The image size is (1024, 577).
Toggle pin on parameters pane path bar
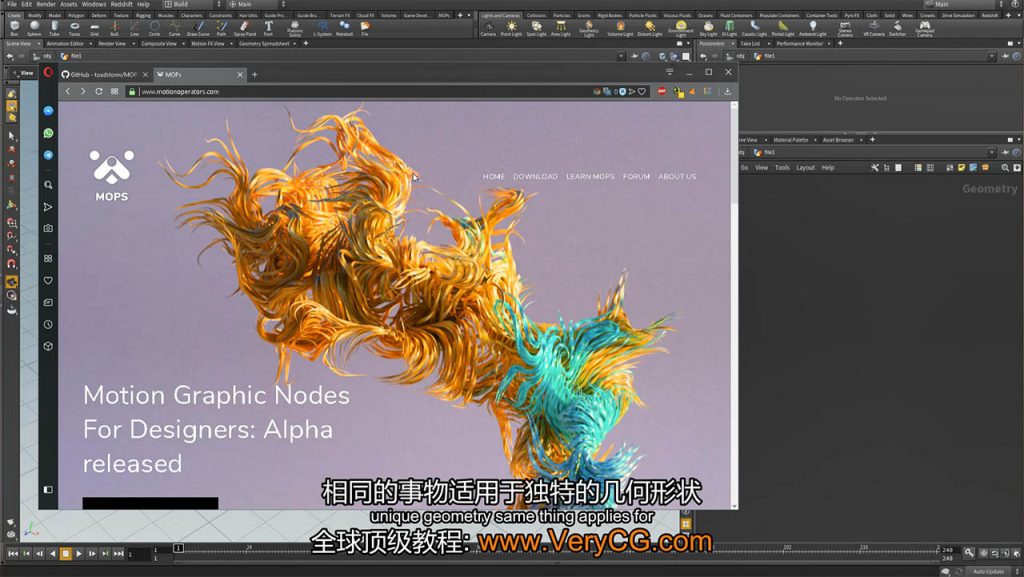point(1005,56)
